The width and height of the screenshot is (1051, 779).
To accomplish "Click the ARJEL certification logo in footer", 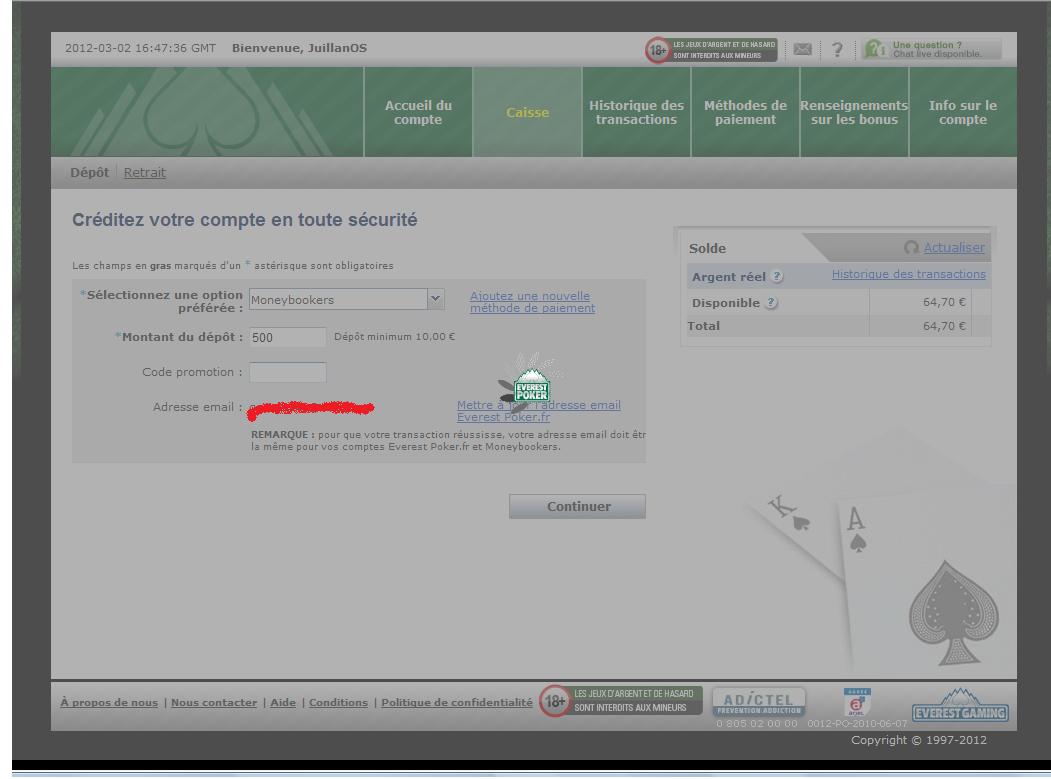I will tap(857, 702).
